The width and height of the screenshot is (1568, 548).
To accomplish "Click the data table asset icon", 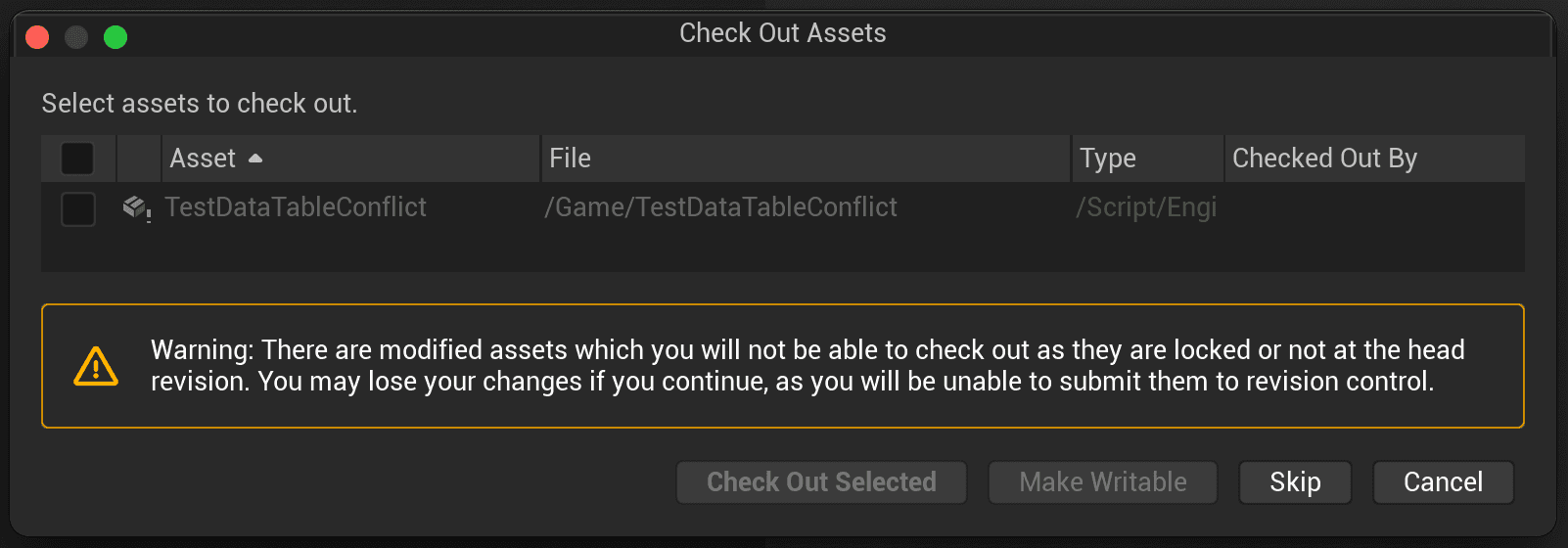I will click(136, 208).
